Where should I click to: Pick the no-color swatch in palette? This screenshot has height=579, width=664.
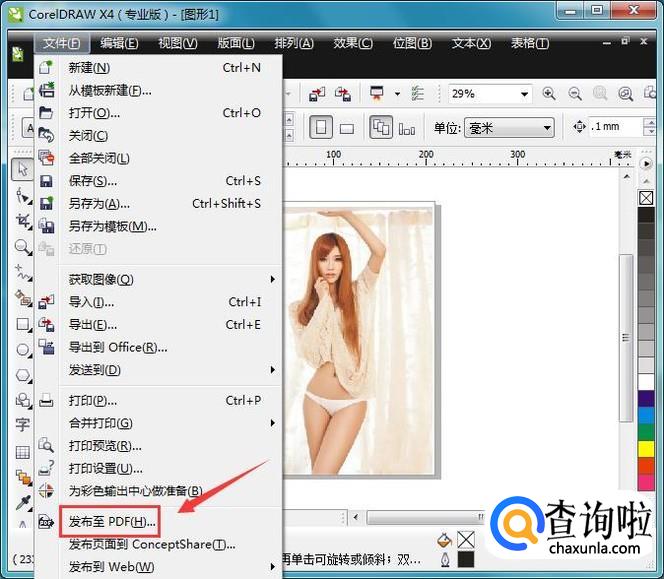[646, 198]
